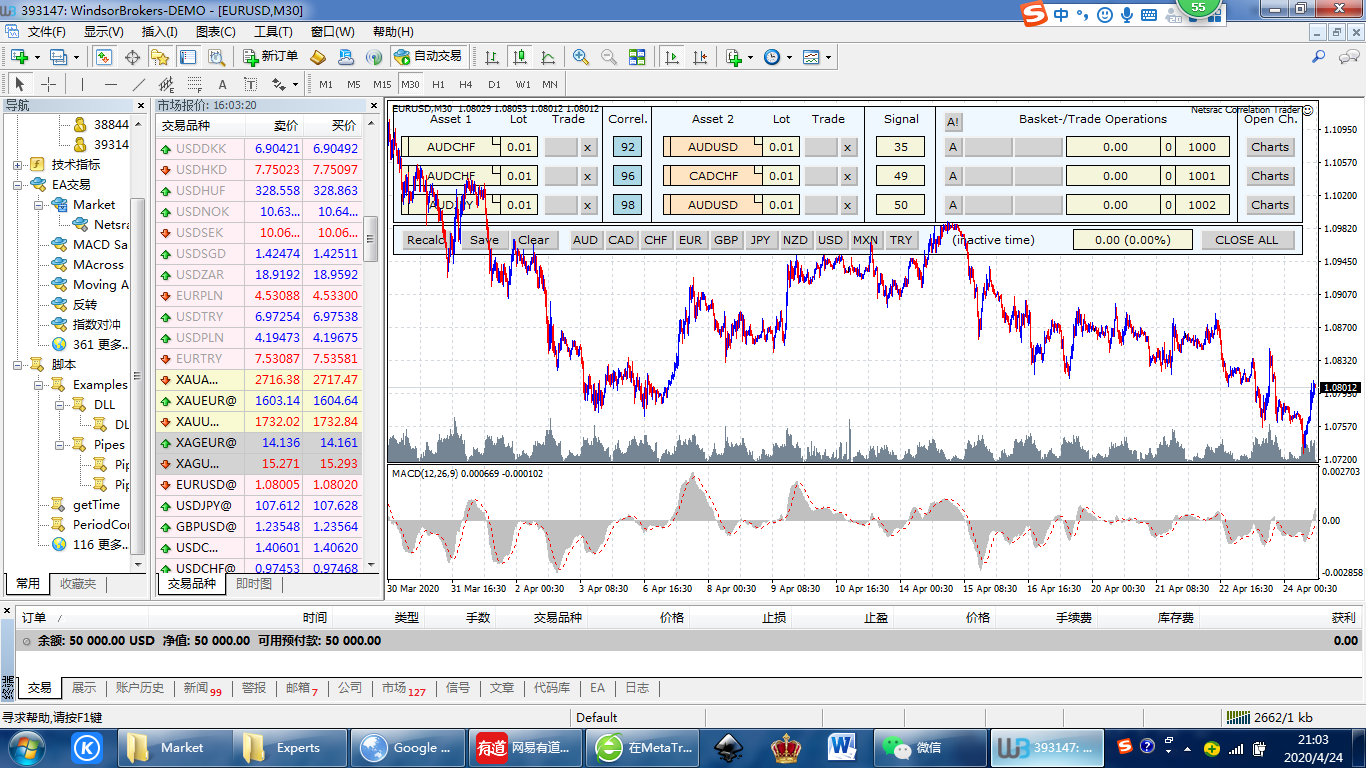The image size is (1366, 768).
Task: Switch to the 收藏夹 navigator tab
Action: [78, 583]
